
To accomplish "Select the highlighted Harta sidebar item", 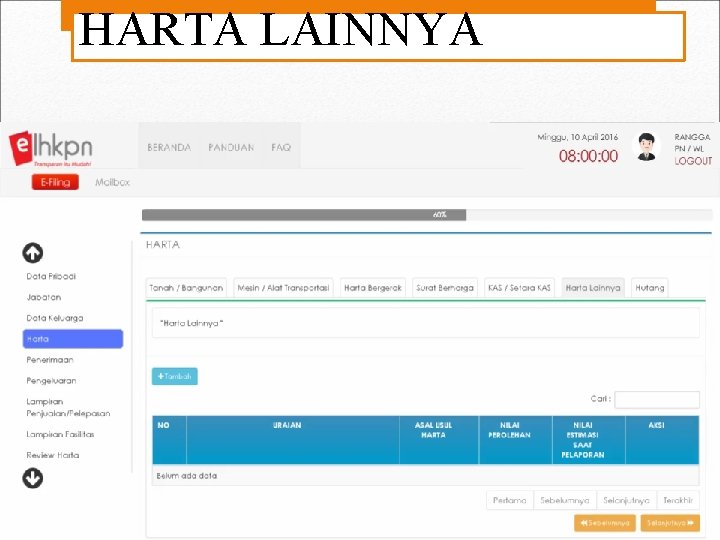I will 73,339.
